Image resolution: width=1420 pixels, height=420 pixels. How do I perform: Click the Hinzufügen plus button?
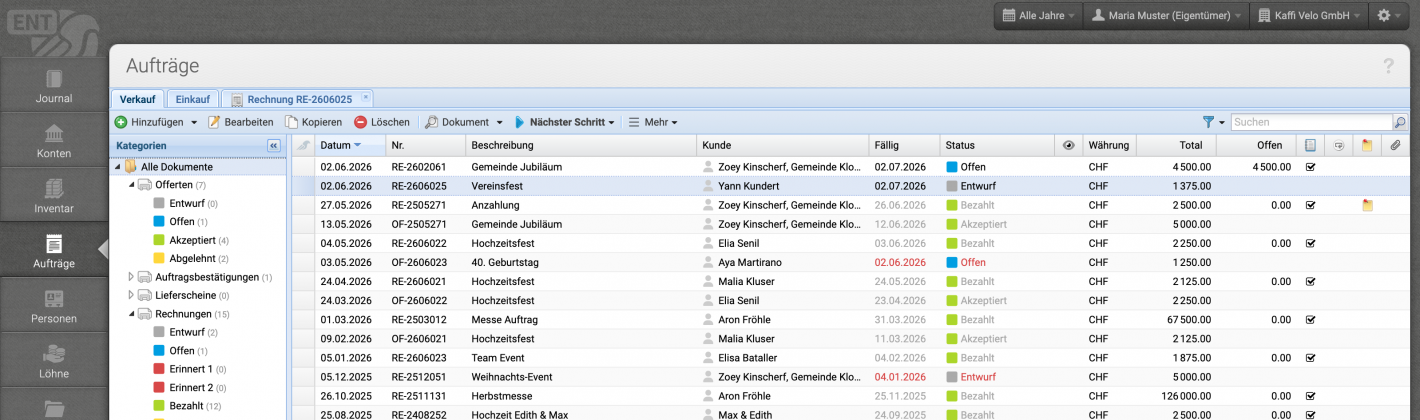[x=155, y=122]
